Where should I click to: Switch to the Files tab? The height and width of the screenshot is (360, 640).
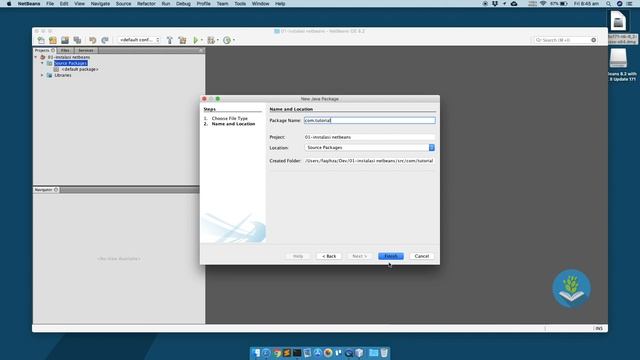[65, 50]
